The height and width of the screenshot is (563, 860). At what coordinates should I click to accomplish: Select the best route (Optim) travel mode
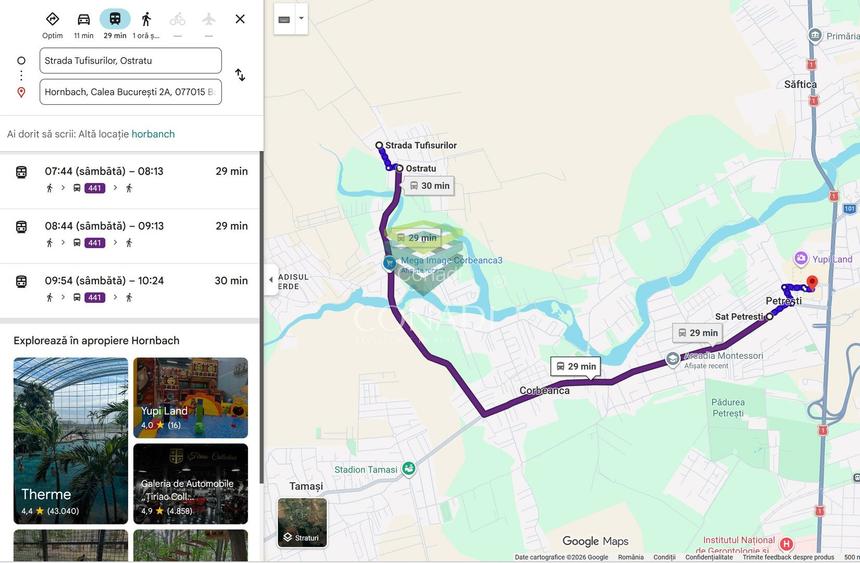pyautogui.click(x=52, y=20)
